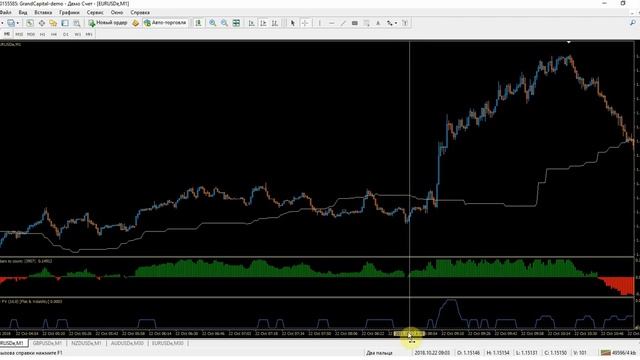
Task: Select the text label tool
Action: 405,23
